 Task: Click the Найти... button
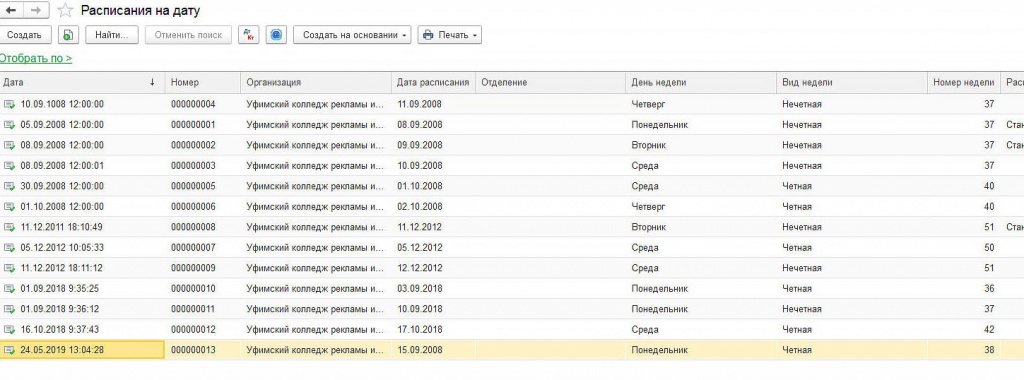112,35
